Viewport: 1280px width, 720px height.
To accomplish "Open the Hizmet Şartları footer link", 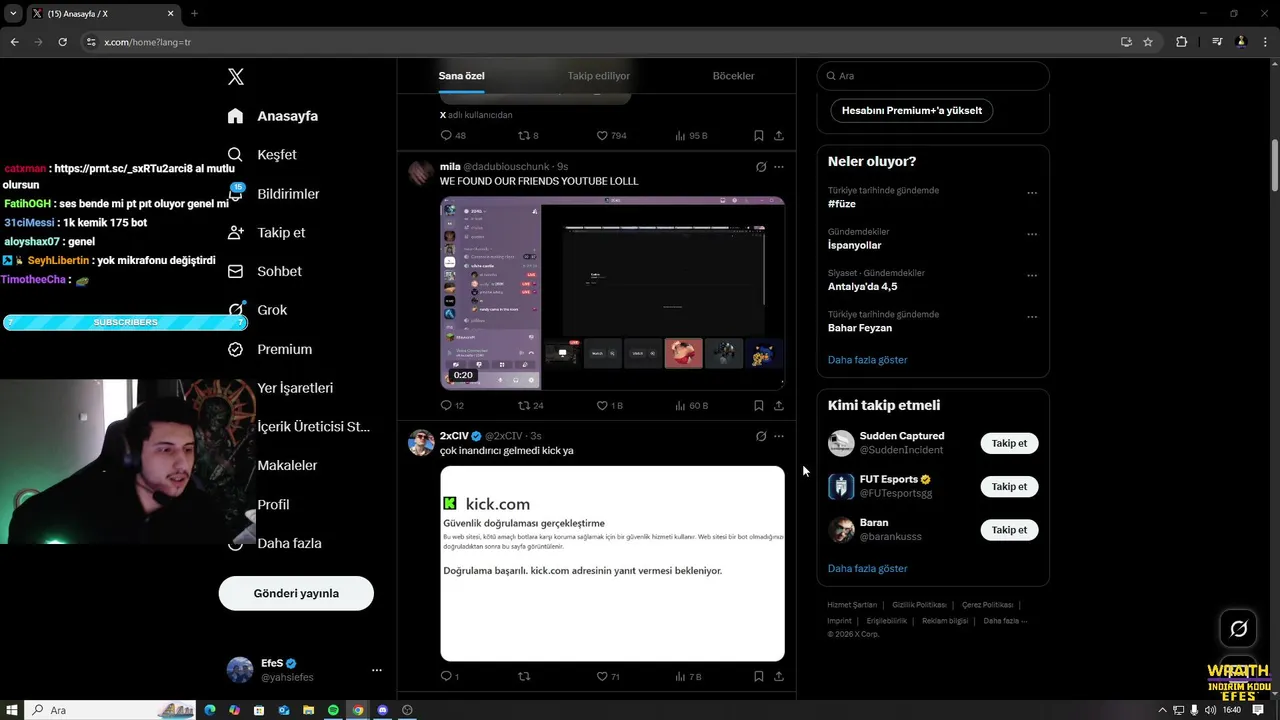I will click(x=852, y=605).
